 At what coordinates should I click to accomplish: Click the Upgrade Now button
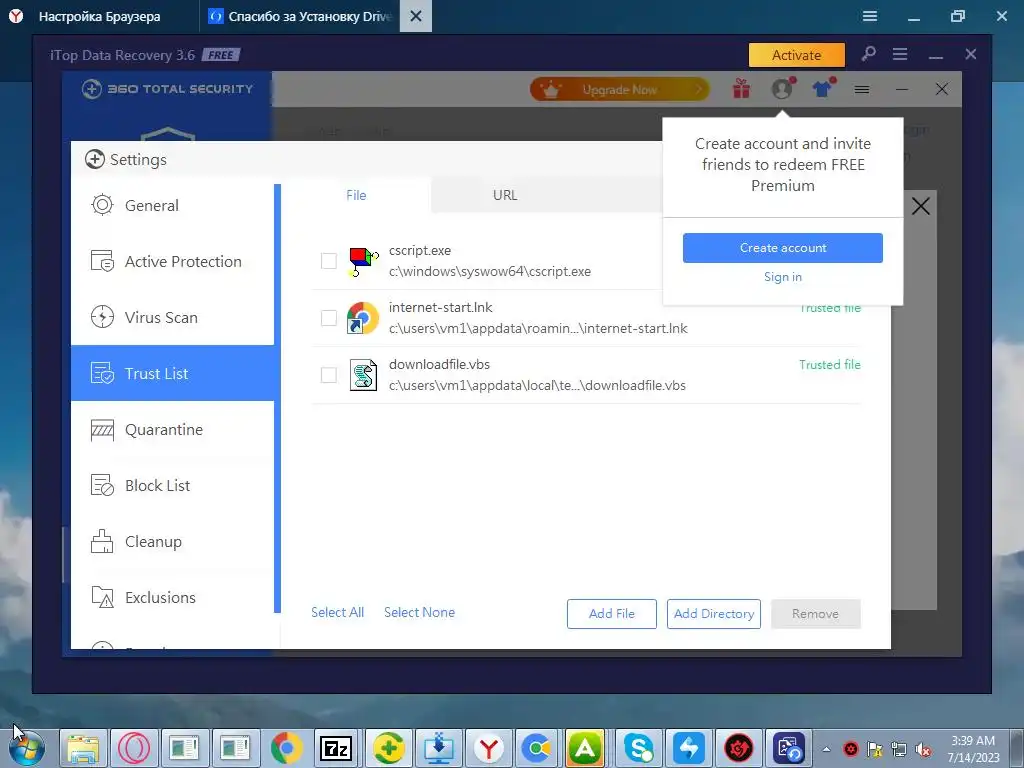(619, 89)
